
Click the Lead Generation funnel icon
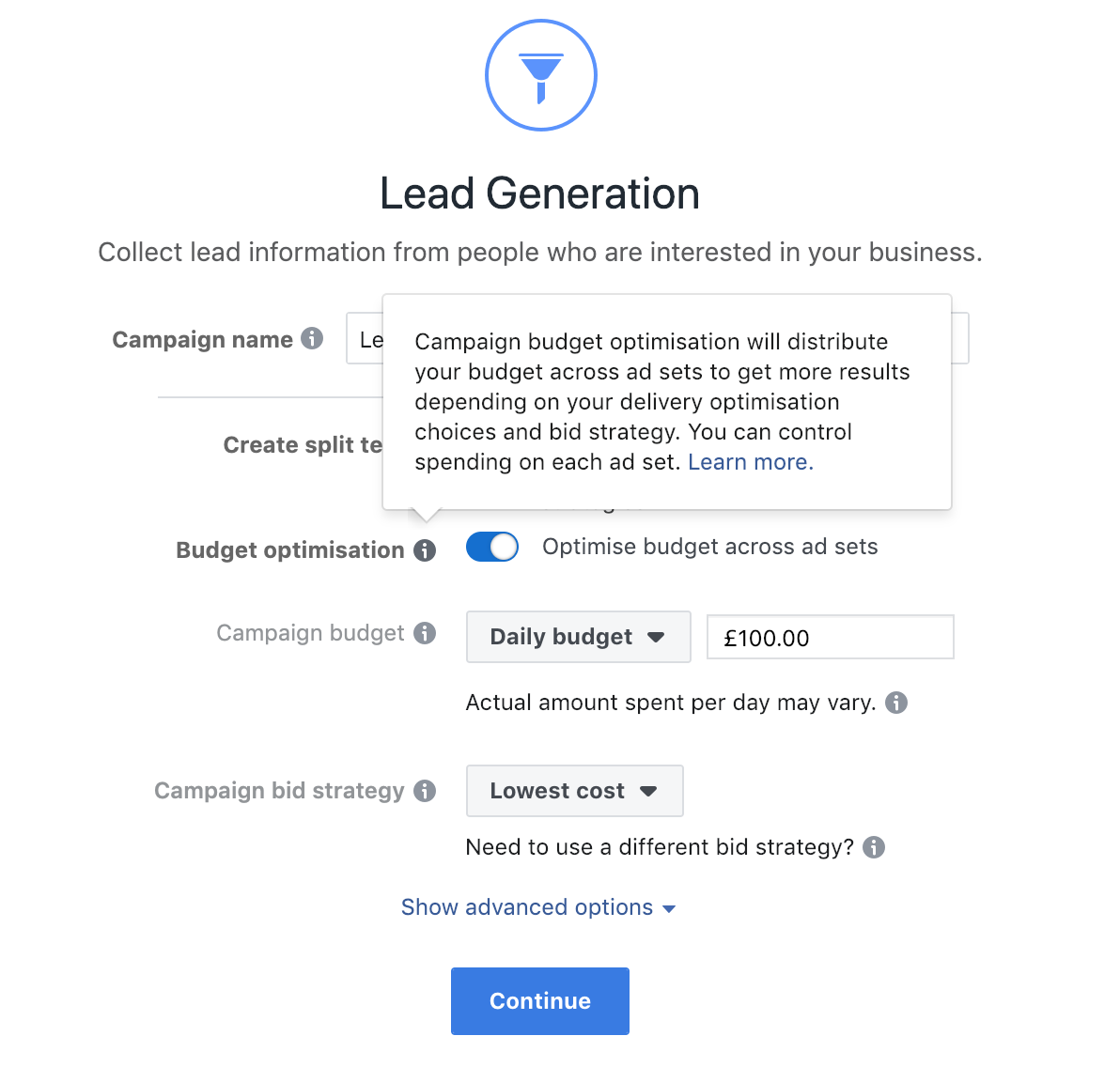[540, 75]
